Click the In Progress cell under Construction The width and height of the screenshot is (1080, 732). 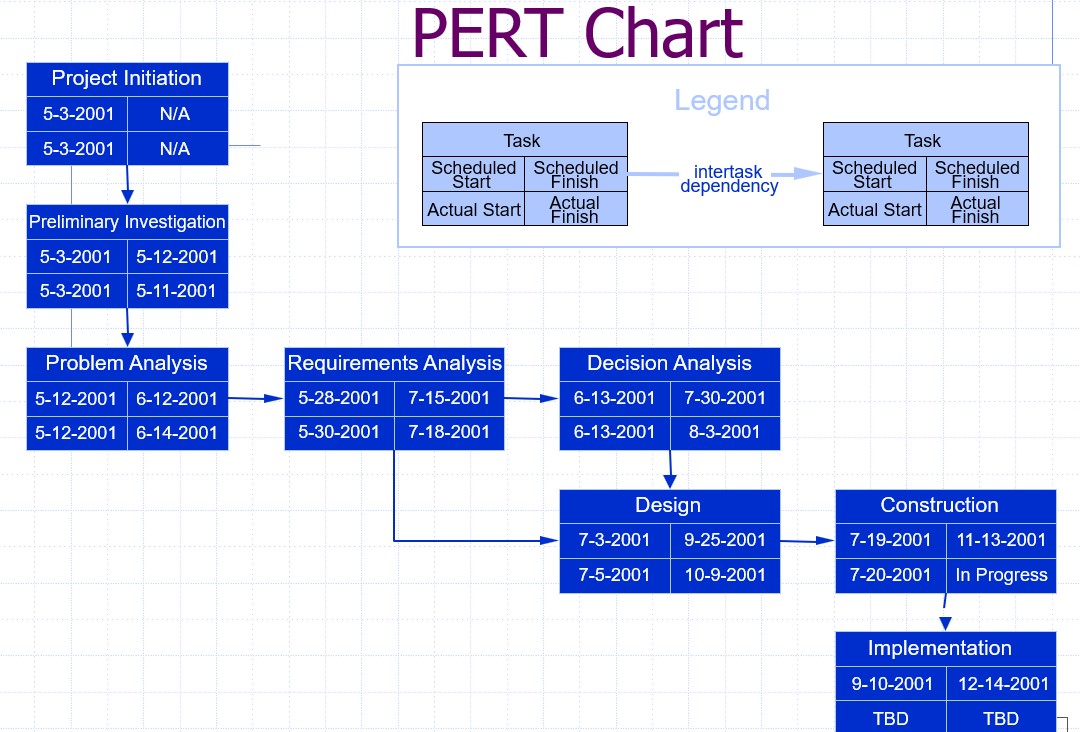pos(1001,575)
